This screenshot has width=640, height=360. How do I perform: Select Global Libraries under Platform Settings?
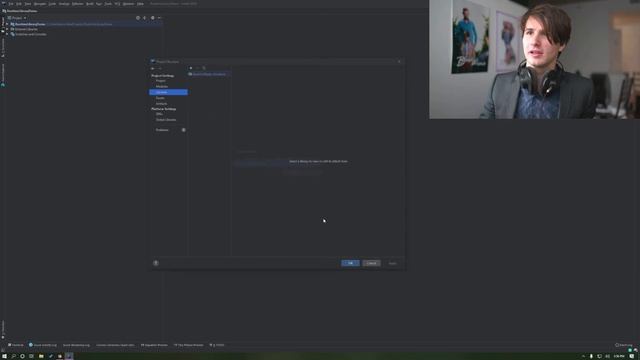tap(166, 120)
